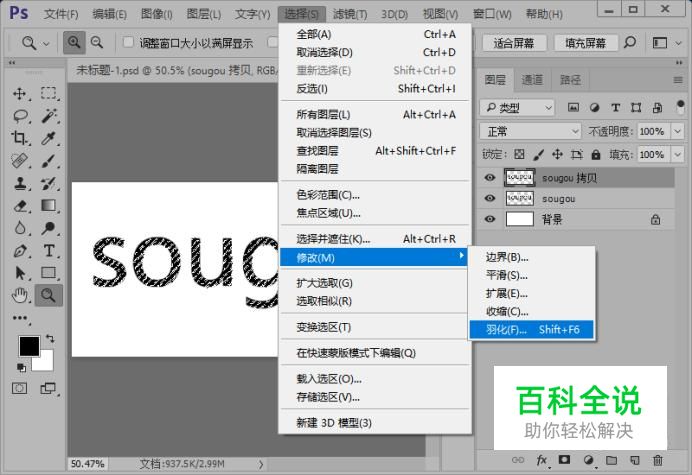Image resolution: width=692 pixels, height=475 pixels.
Task: Select the Dodge tool
Action: click(x=49, y=228)
